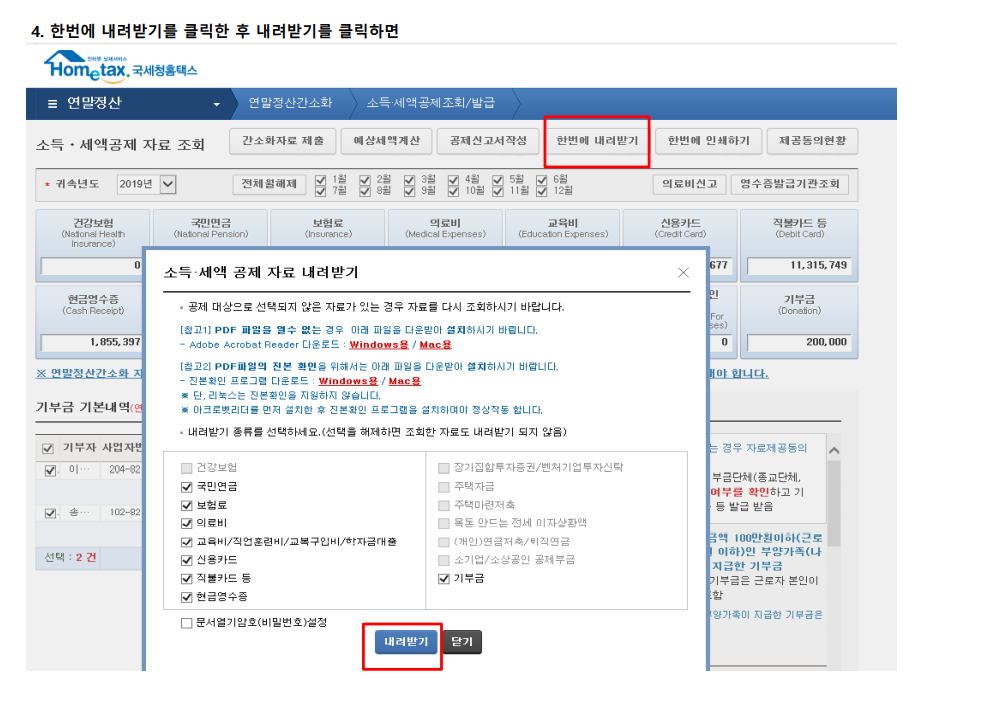Open the 의료비신고 button
Image resolution: width=992 pixels, height=708 pixels.
point(689,184)
